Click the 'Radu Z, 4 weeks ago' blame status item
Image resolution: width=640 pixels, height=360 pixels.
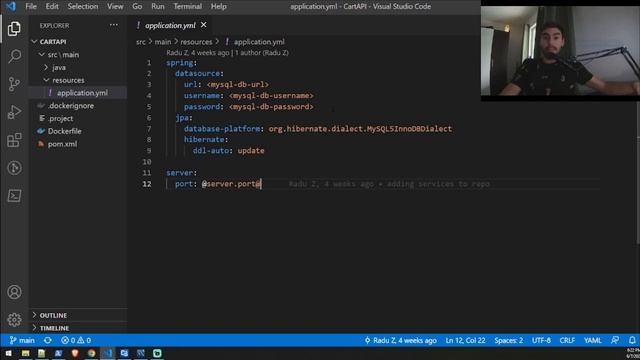(x=400, y=340)
